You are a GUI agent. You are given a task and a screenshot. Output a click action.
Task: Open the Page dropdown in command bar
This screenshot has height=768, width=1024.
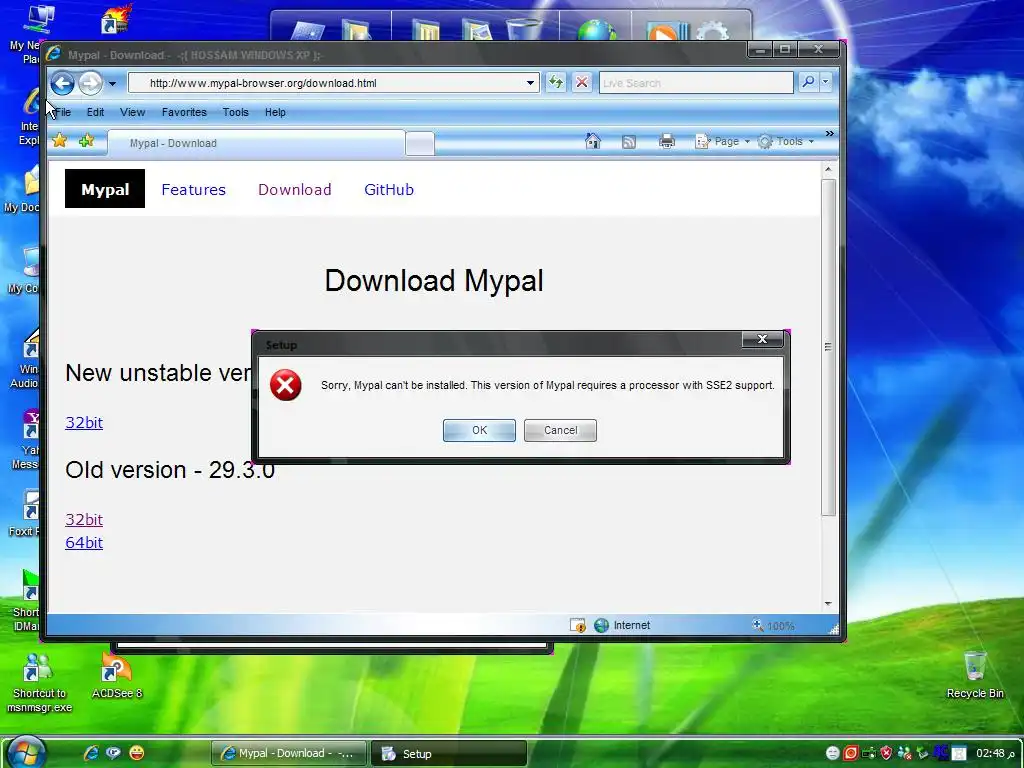[722, 141]
